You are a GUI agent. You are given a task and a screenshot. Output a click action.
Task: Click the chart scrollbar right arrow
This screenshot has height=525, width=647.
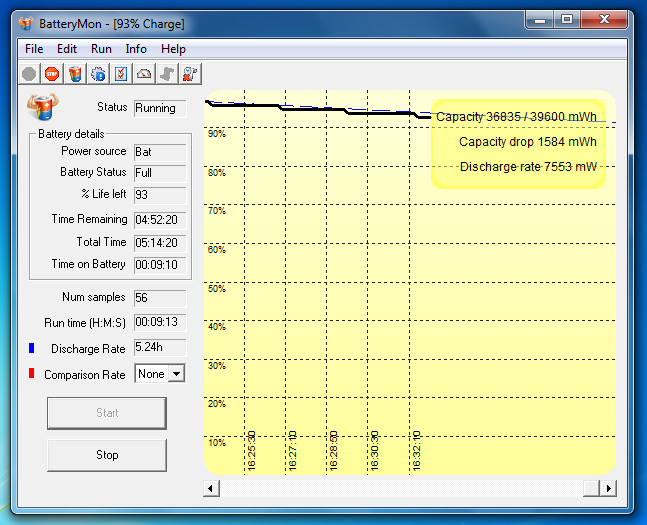click(x=608, y=489)
